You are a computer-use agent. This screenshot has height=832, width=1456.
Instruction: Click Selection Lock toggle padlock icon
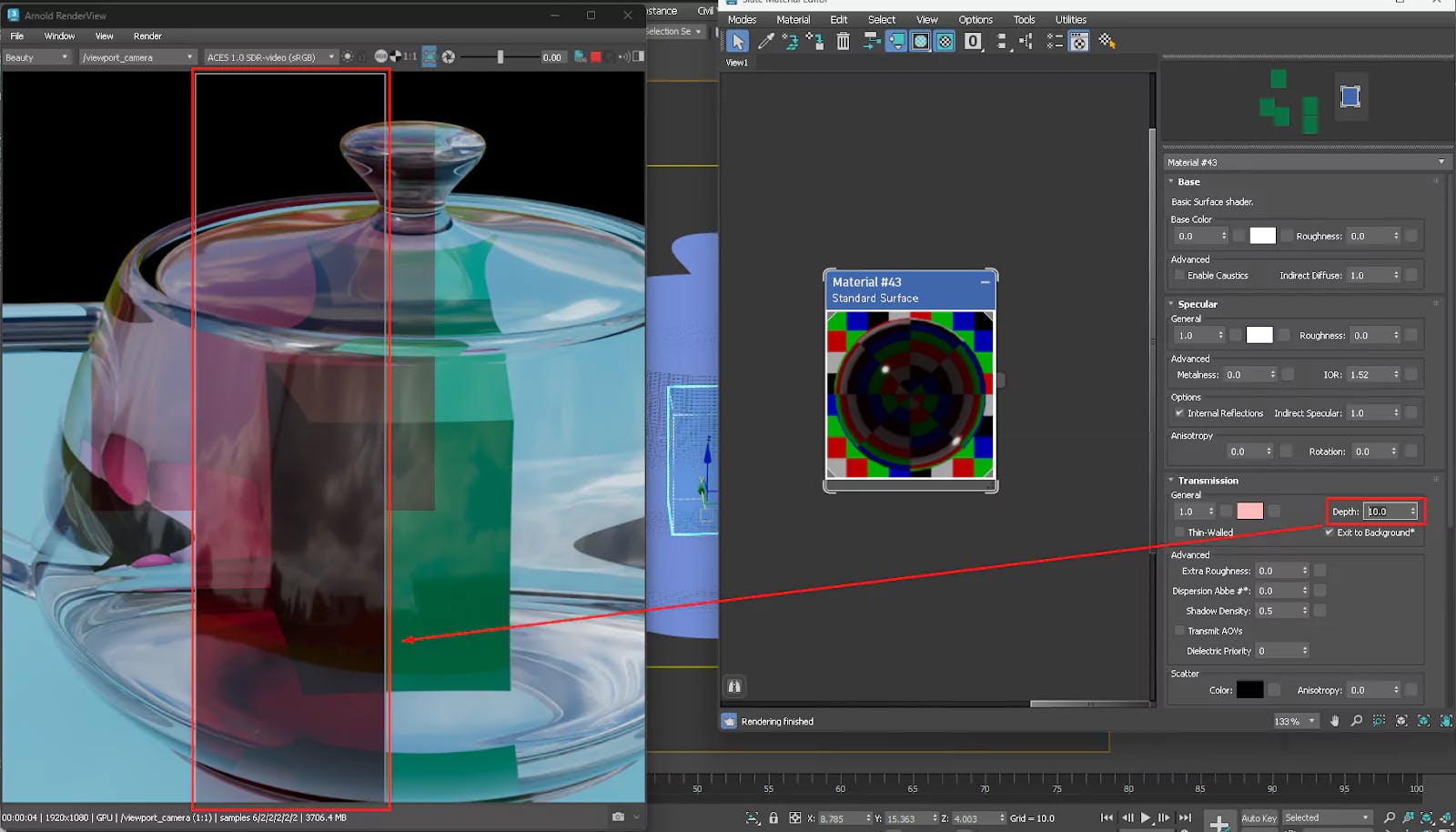point(773,817)
